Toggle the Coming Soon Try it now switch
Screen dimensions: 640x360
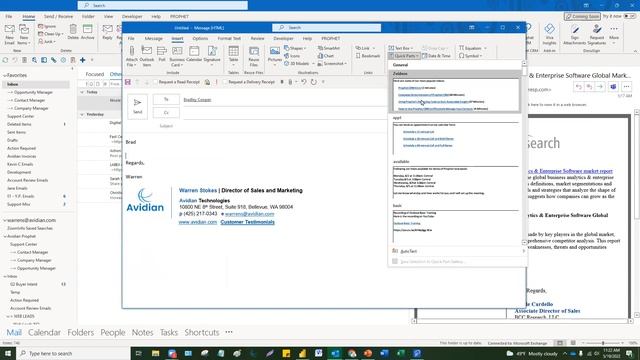[629, 16]
